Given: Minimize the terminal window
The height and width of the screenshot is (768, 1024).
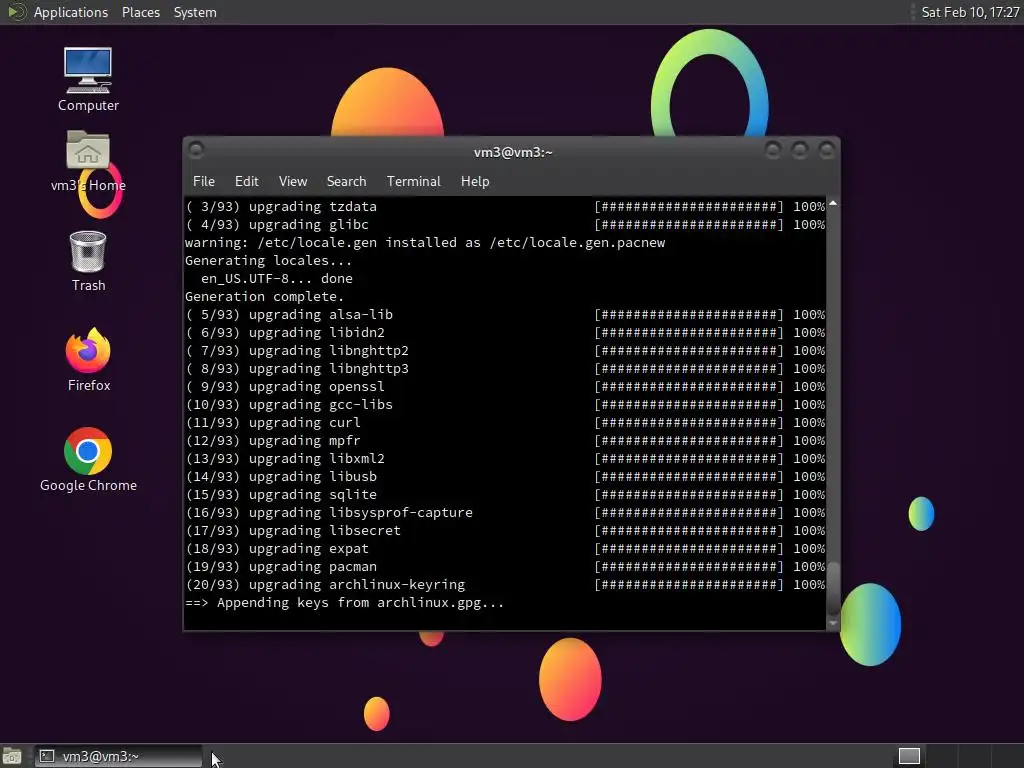Looking at the screenshot, I should click(x=773, y=151).
